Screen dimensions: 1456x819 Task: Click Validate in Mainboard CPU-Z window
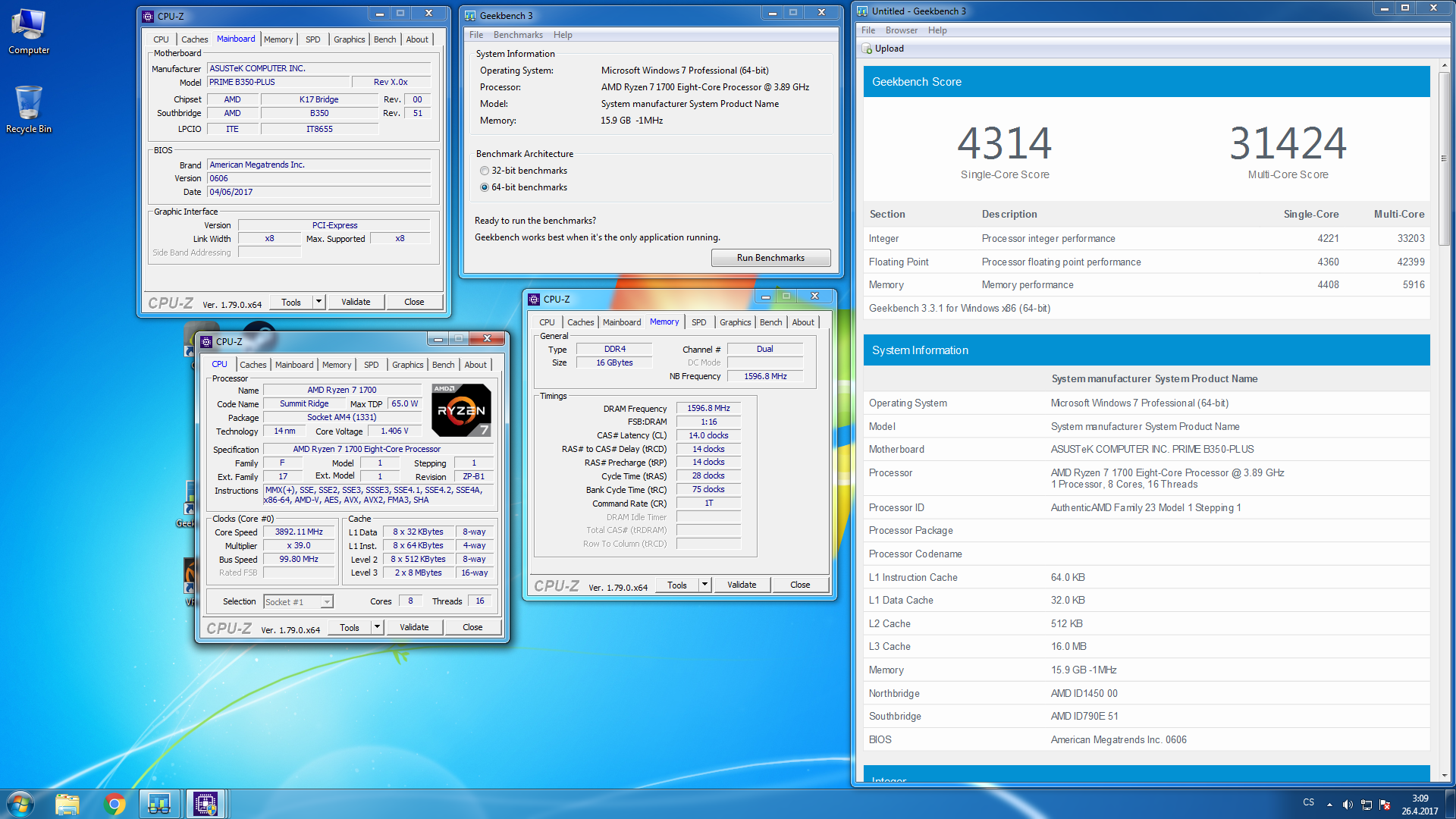356,302
